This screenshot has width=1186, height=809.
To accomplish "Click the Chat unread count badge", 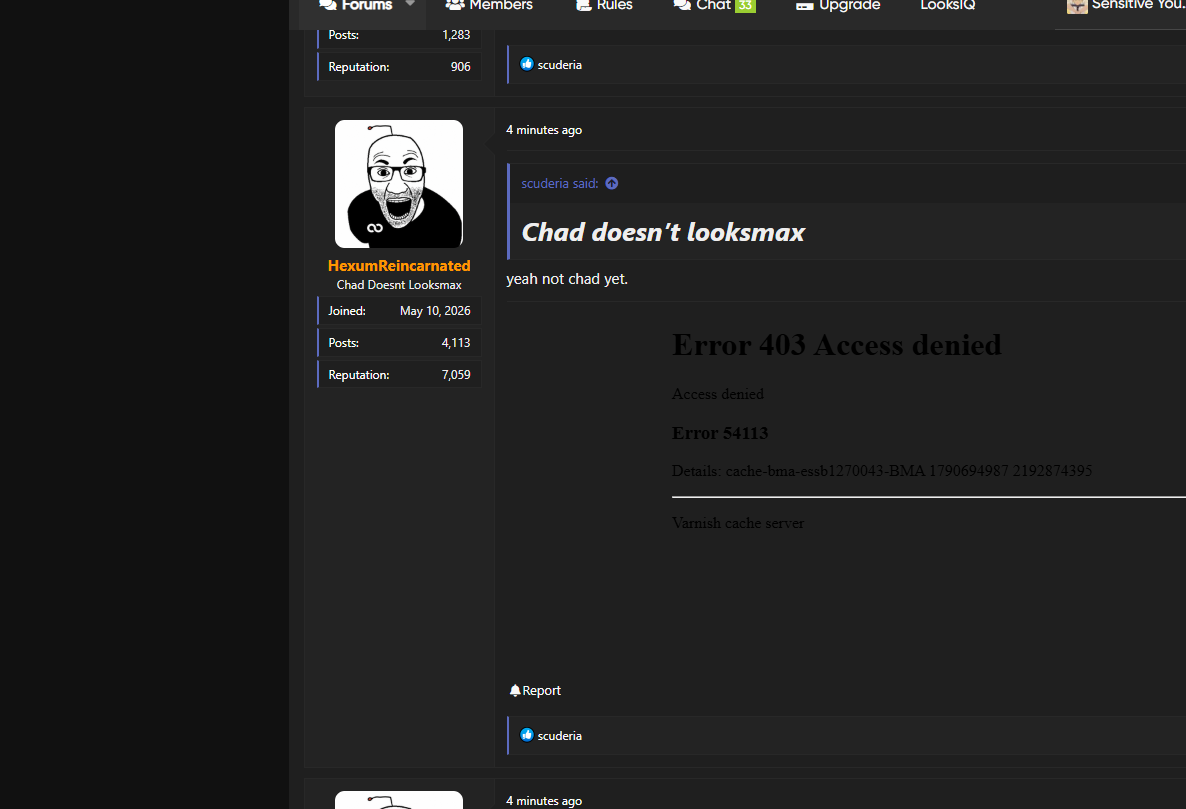I will [746, 6].
